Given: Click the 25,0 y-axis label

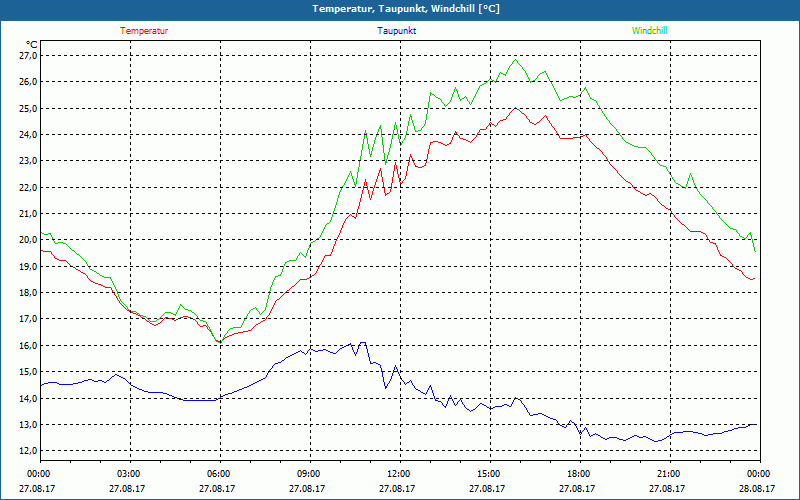Looking at the screenshot, I should (x=29, y=109).
